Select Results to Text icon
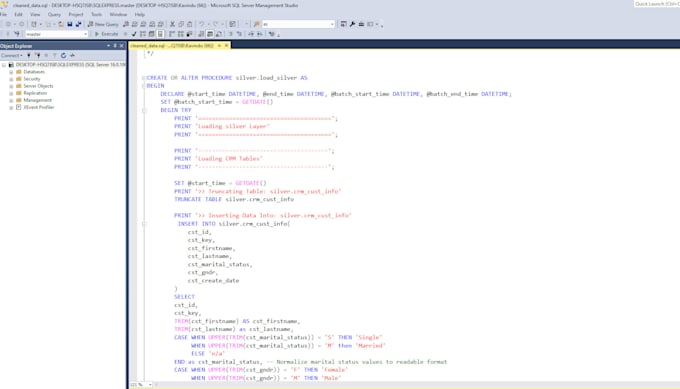 pos(201,34)
